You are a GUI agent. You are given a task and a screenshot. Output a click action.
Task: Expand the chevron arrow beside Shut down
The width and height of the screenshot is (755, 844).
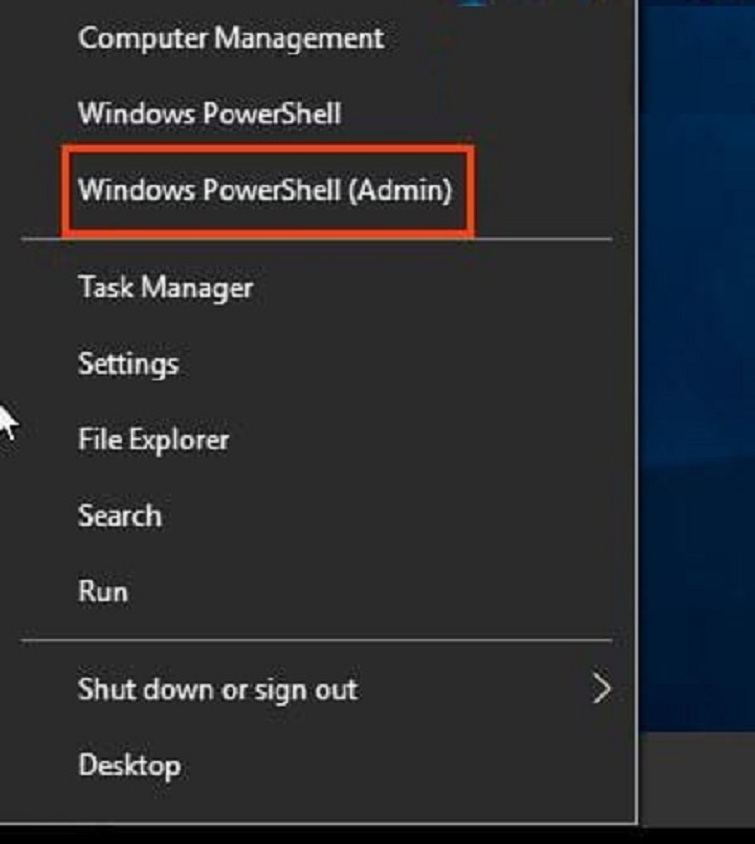(601, 689)
